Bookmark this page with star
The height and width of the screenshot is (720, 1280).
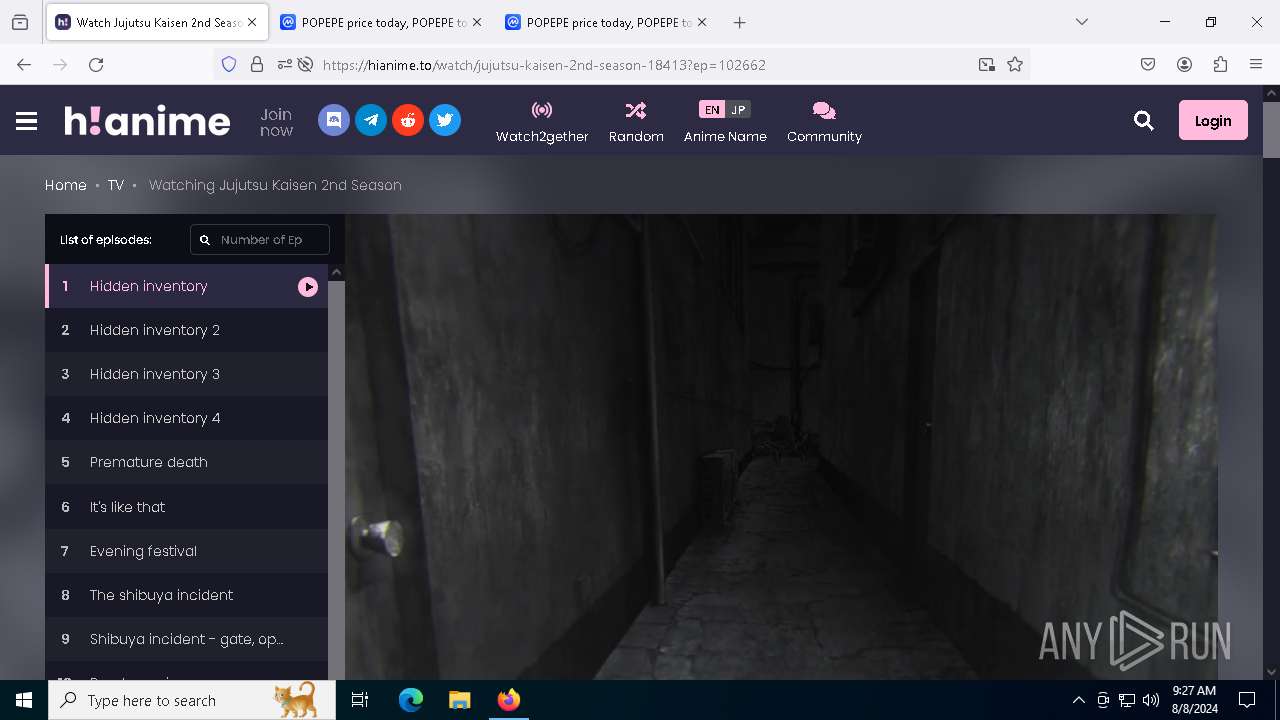click(x=1015, y=64)
